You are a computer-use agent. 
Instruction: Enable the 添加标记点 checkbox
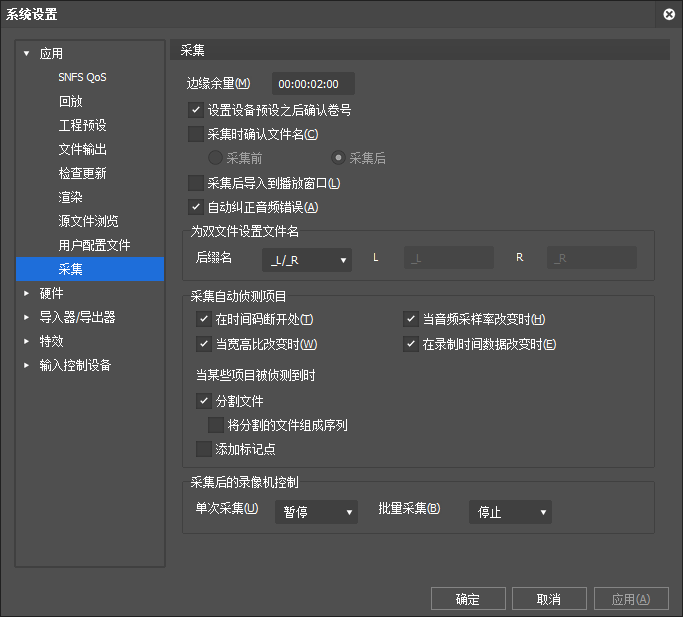[204, 449]
